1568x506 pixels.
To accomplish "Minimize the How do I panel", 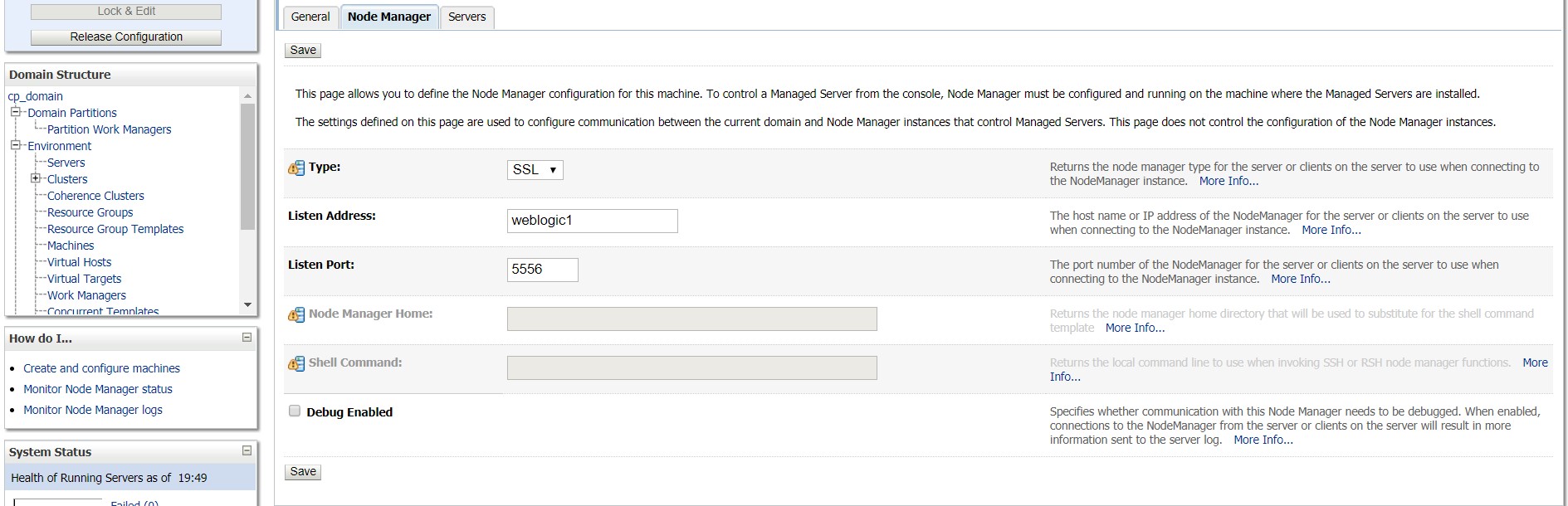I will 247,338.
